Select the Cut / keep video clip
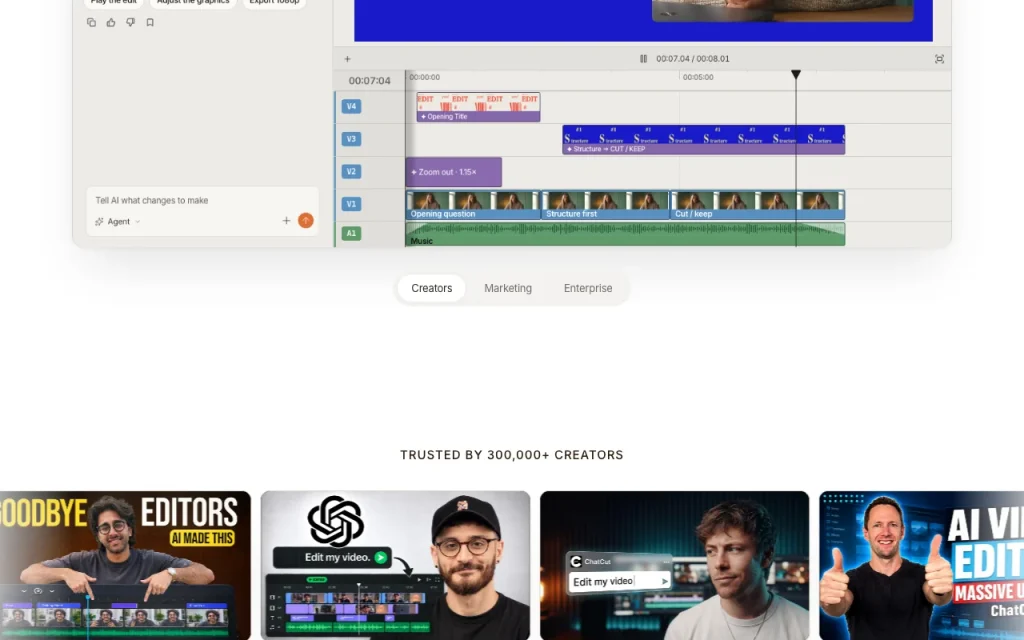The height and width of the screenshot is (640, 1024). pos(758,204)
